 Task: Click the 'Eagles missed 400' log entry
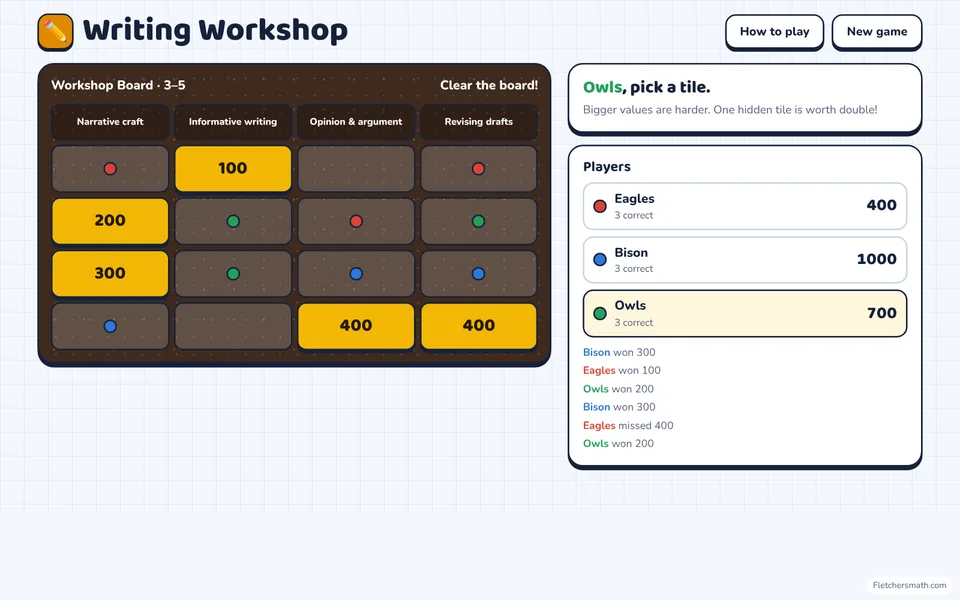pos(628,426)
